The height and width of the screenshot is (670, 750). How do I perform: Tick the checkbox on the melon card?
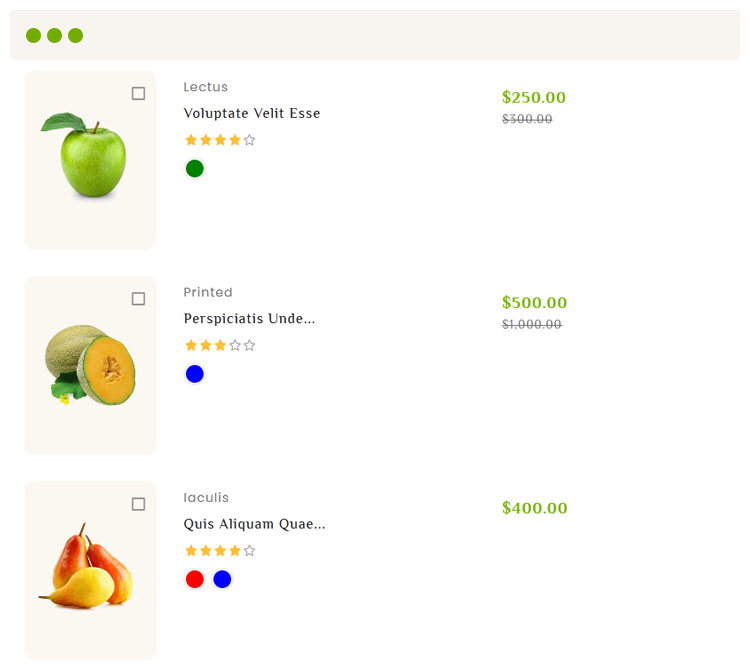138,299
